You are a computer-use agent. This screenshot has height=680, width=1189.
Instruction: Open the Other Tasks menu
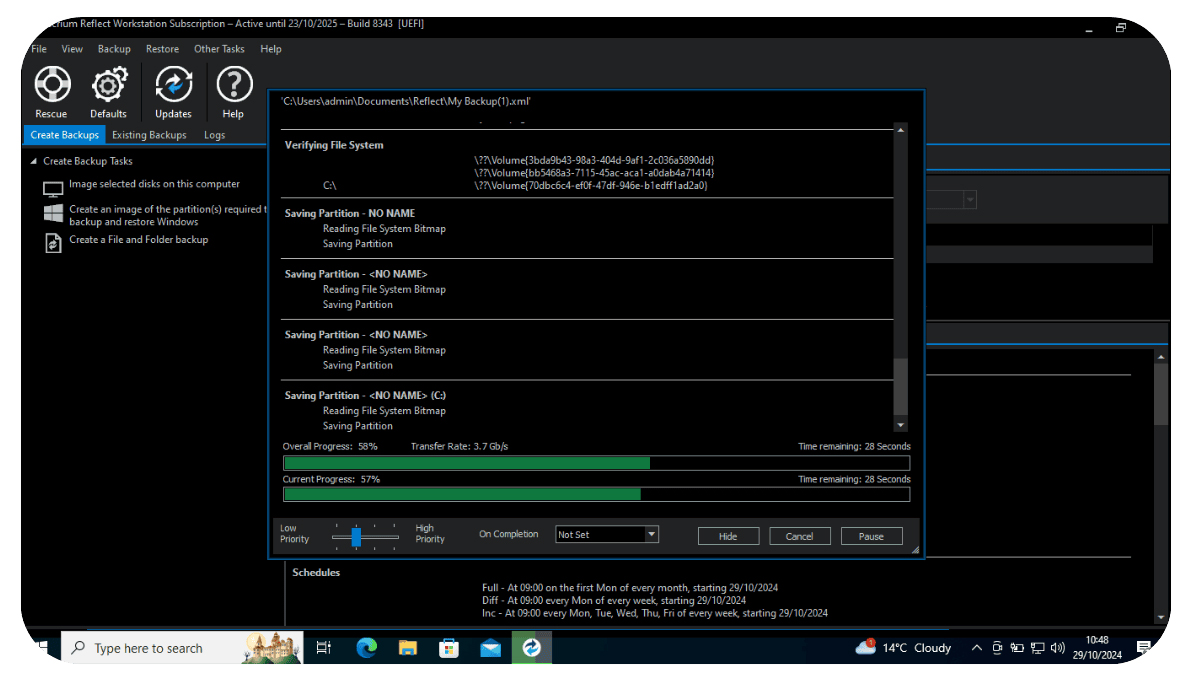coord(219,49)
